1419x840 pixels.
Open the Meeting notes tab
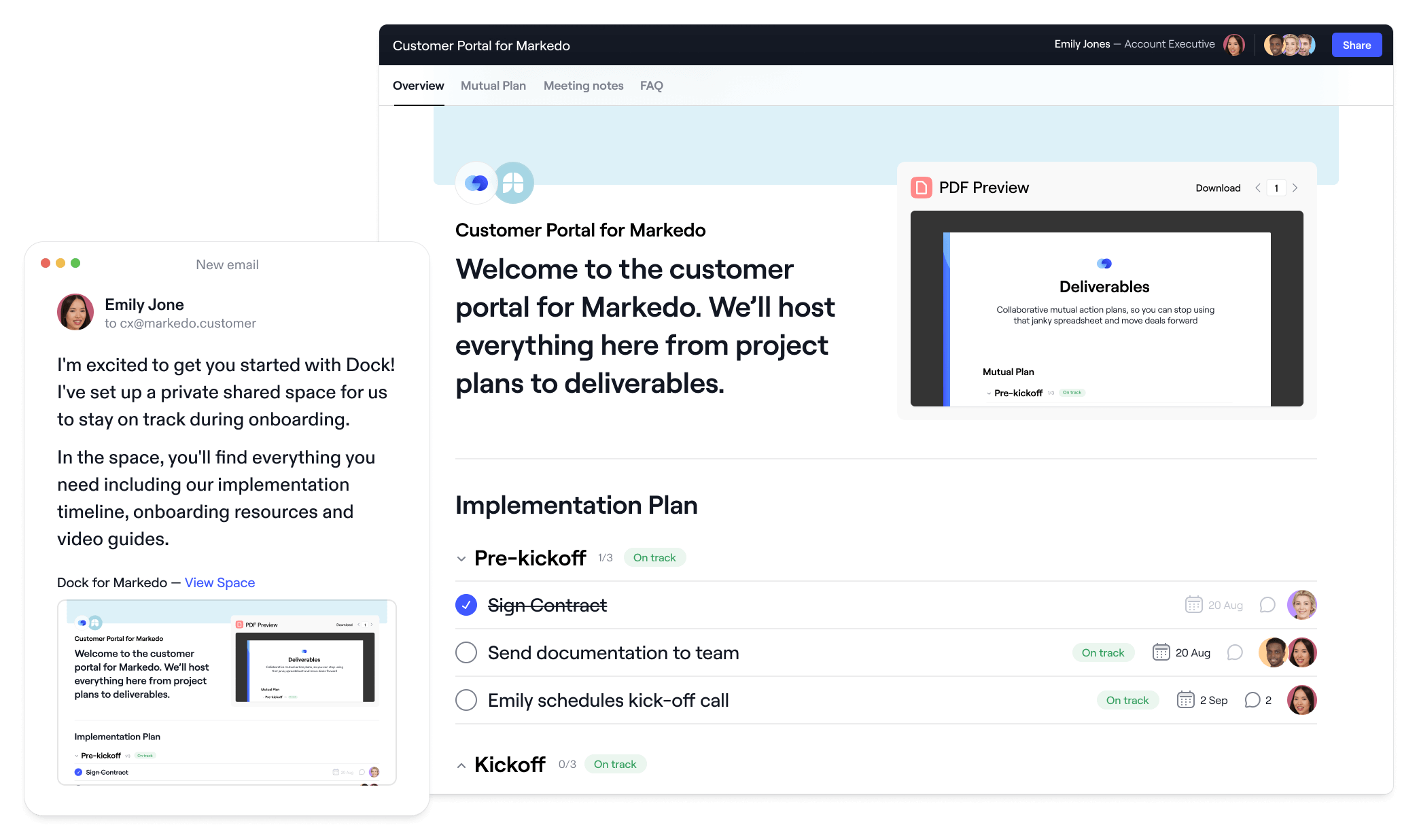(x=582, y=85)
